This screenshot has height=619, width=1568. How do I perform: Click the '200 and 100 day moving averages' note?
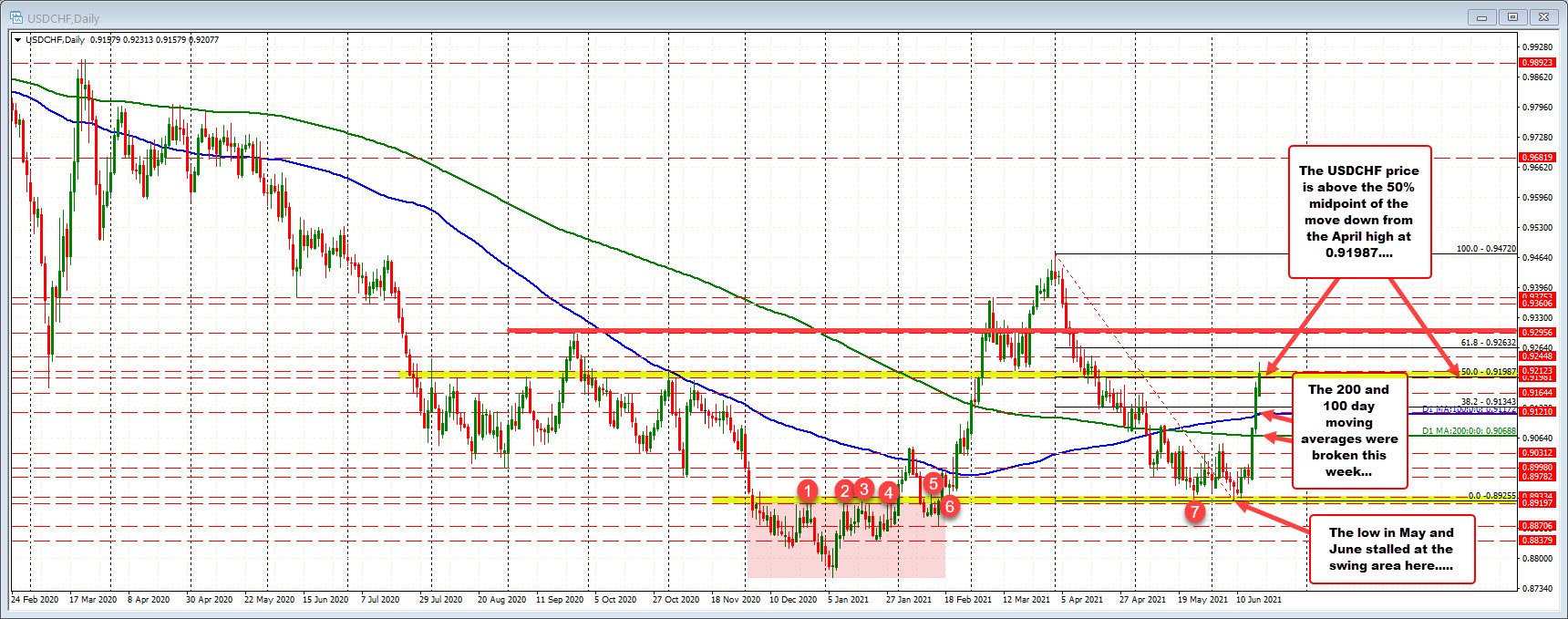[x=1349, y=430]
